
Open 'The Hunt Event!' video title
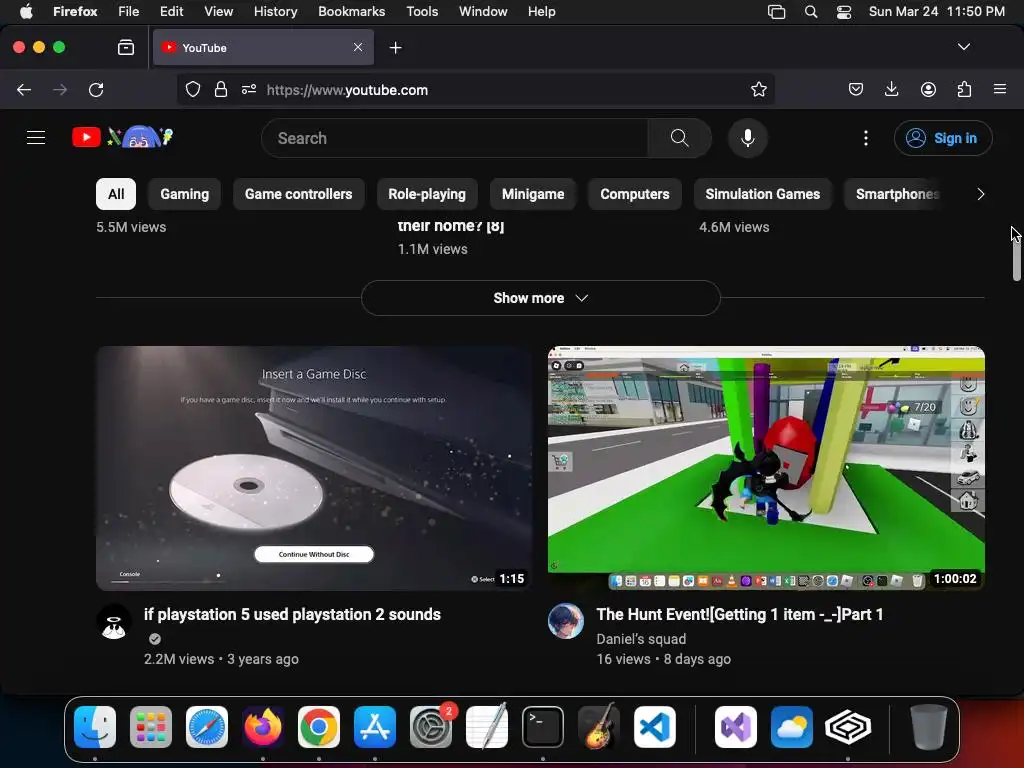740,615
